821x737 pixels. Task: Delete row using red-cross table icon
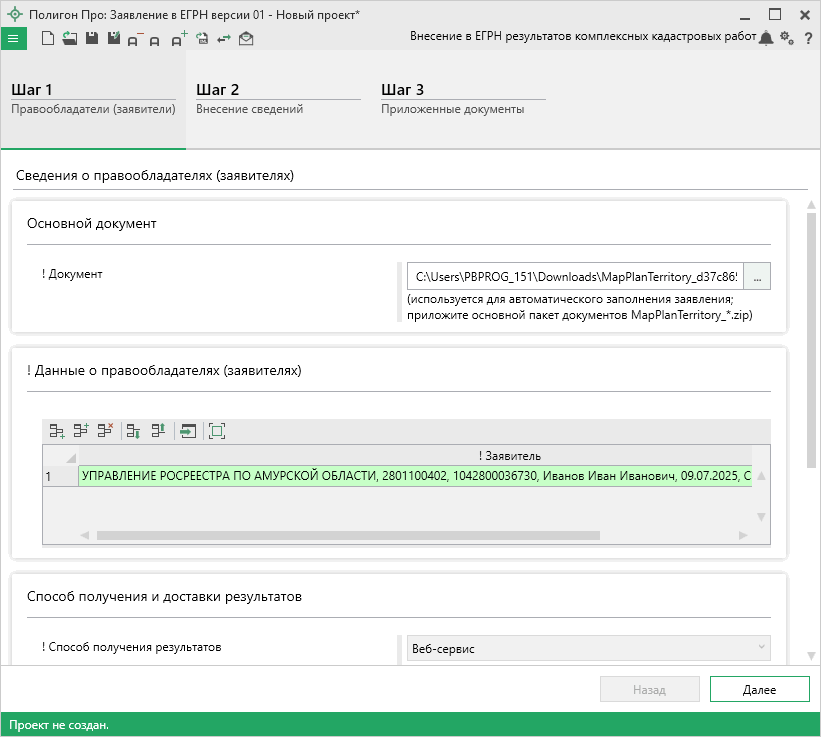[x=105, y=431]
